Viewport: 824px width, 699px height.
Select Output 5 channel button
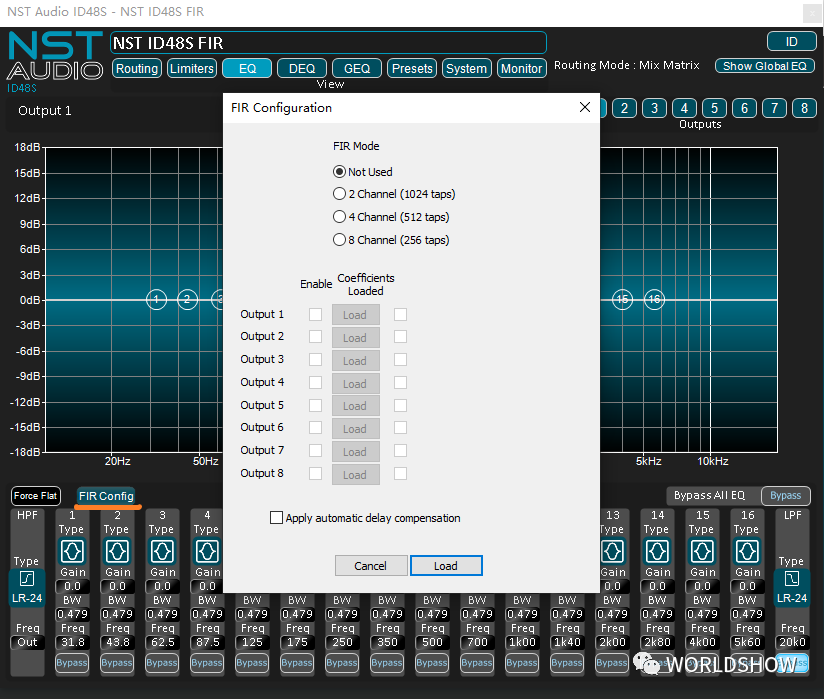coord(714,108)
